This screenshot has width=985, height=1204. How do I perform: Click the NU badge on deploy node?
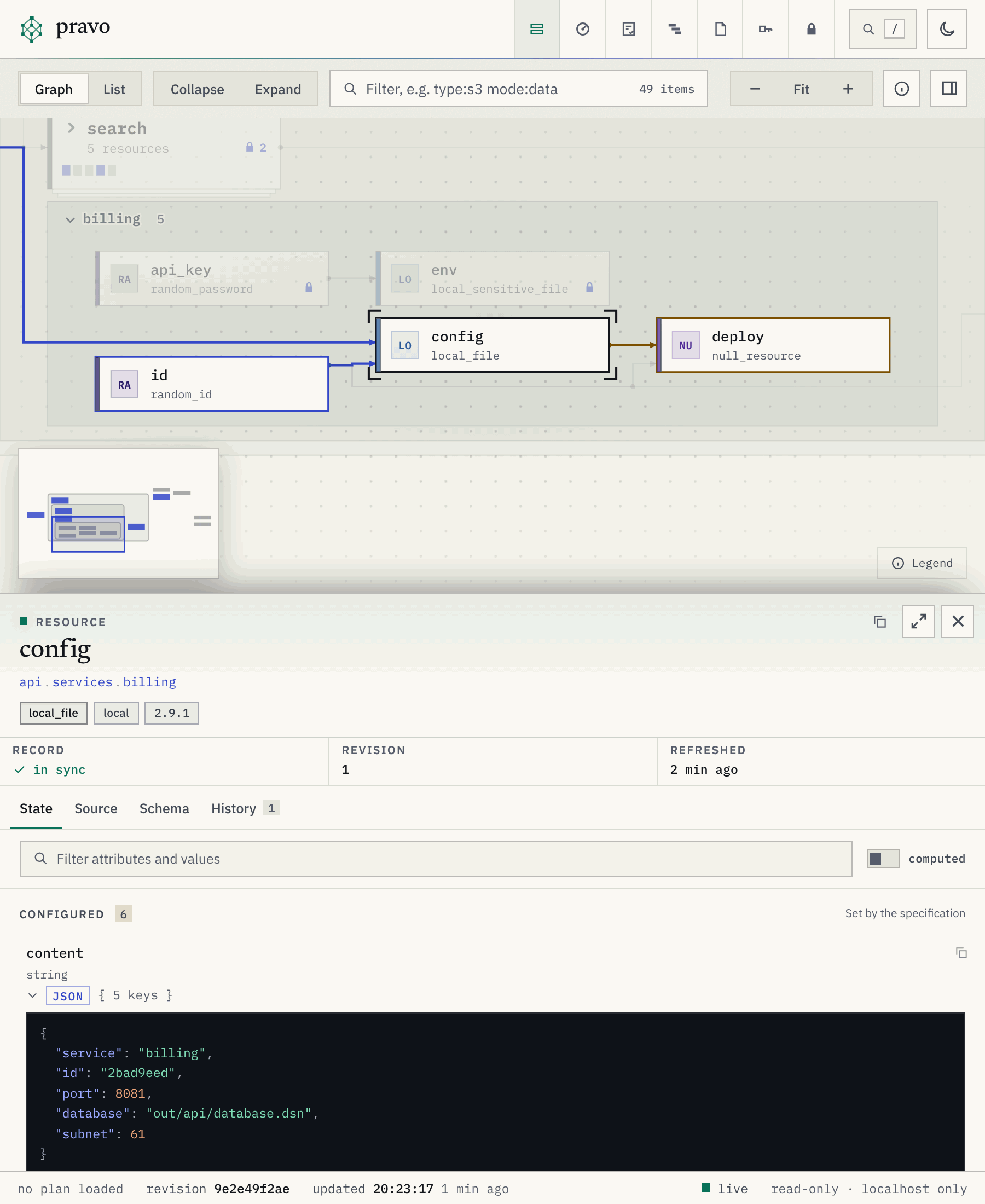686,345
